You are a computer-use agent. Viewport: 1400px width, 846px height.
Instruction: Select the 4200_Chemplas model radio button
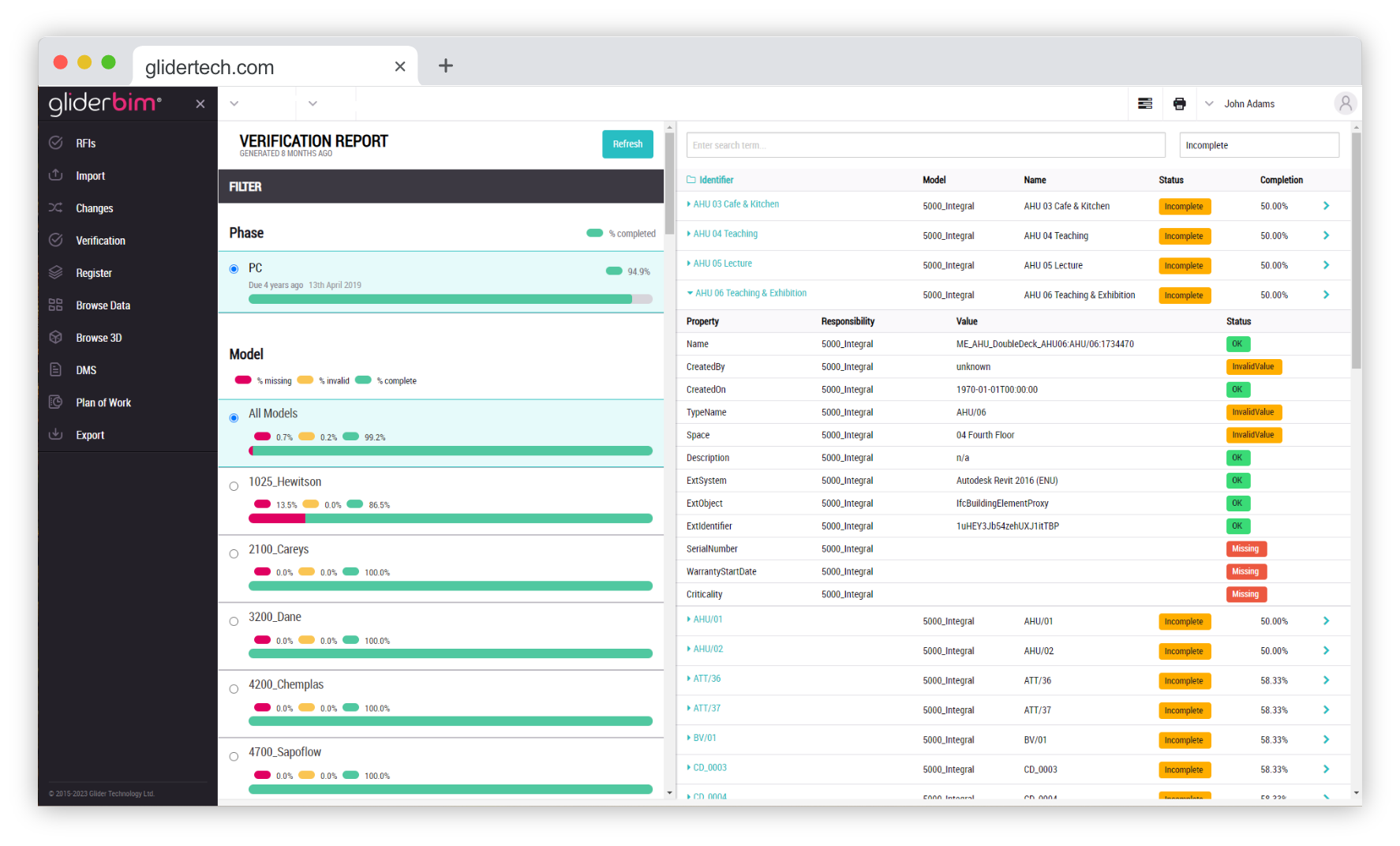234,689
